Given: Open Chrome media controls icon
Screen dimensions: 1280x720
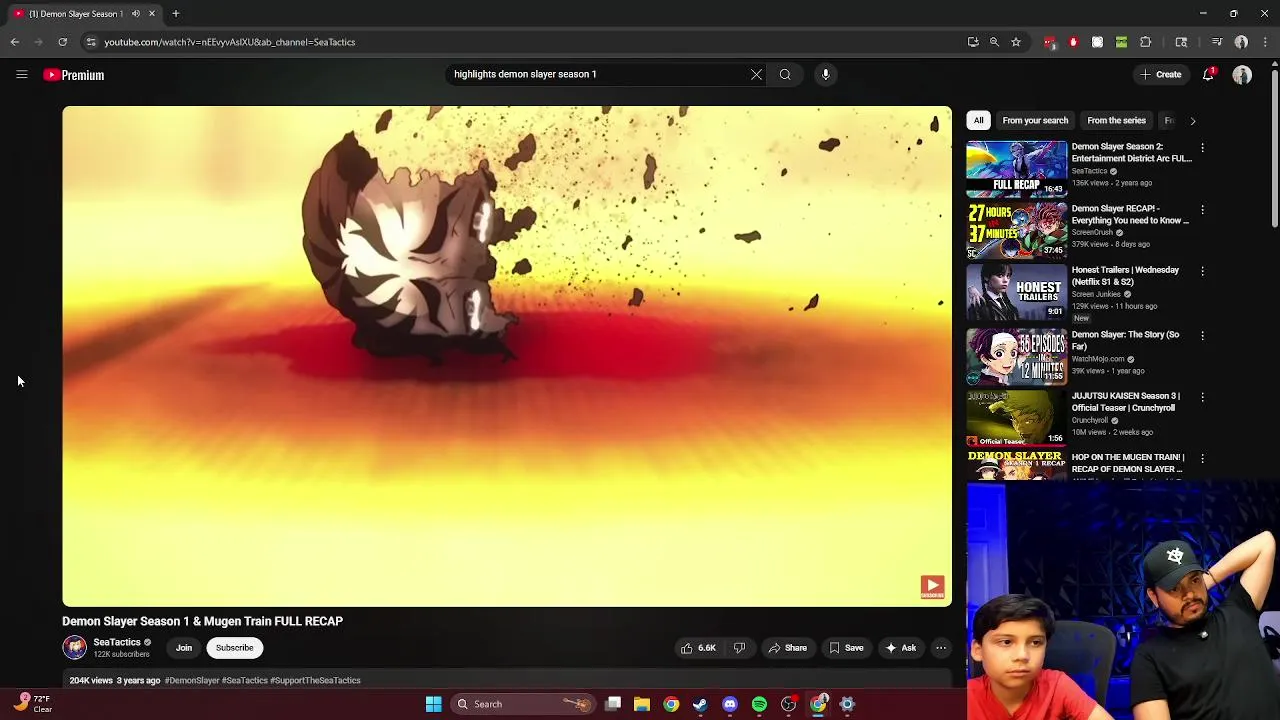Looking at the screenshot, I should pos(1216,42).
